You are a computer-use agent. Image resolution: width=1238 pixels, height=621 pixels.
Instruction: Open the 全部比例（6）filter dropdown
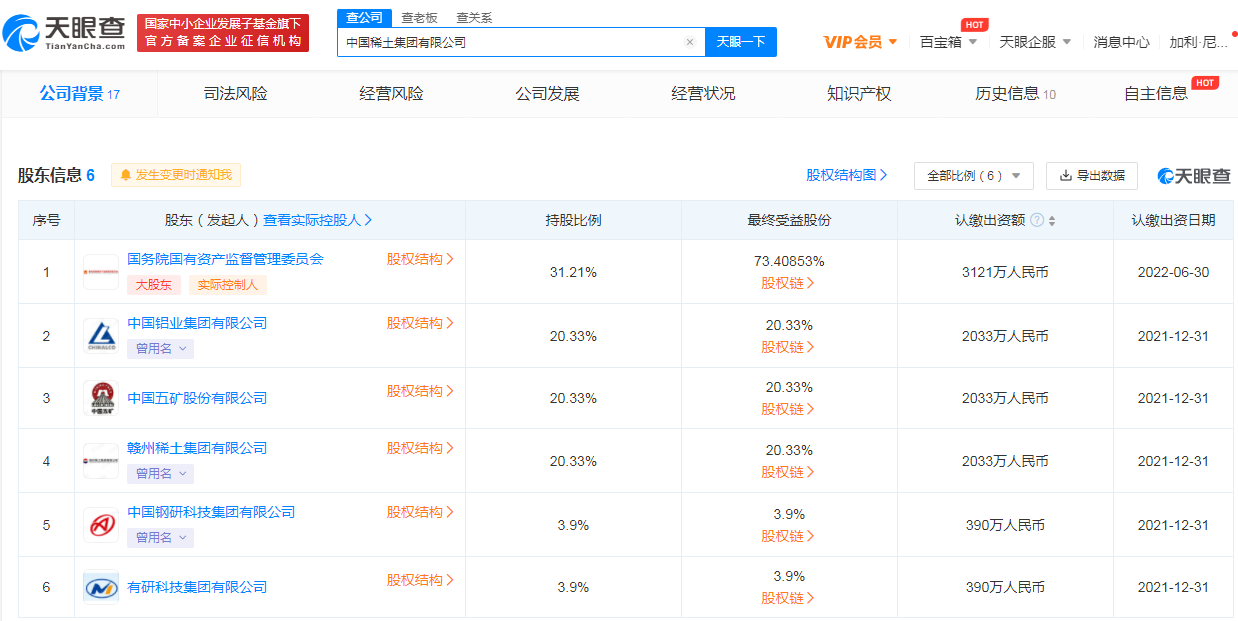[973, 176]
